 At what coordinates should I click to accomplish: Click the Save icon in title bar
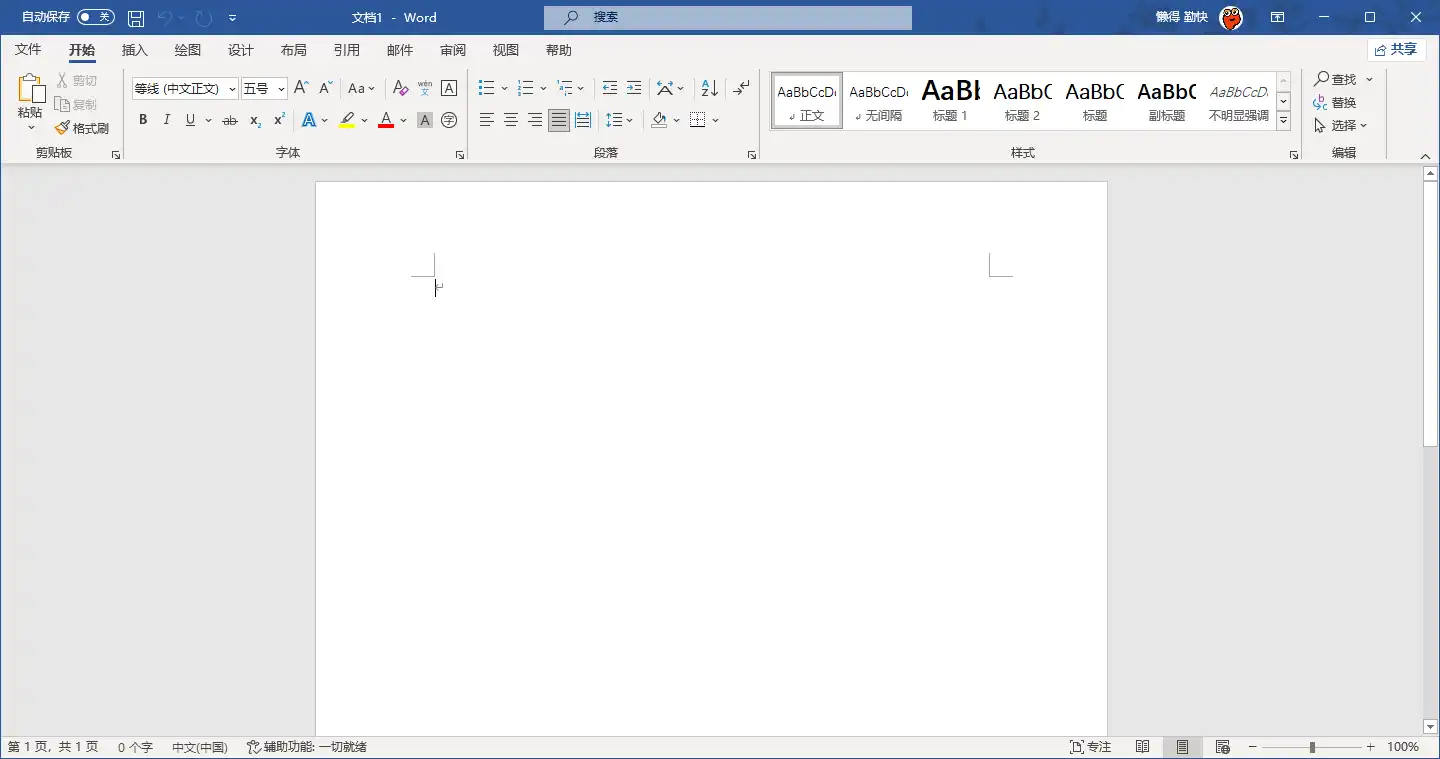coord(136,17)
